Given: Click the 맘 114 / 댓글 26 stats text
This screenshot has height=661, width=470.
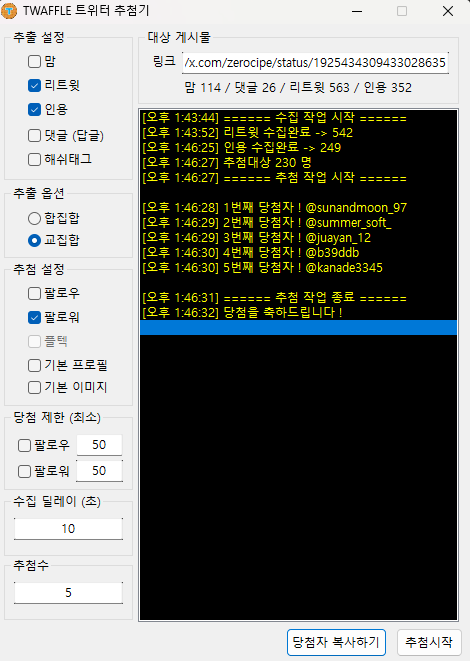Looking at the screenshot, I should coord(298,88).
